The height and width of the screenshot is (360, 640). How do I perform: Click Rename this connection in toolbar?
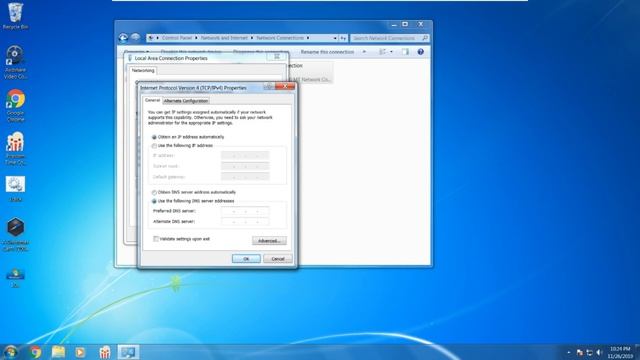click(327, 52)
